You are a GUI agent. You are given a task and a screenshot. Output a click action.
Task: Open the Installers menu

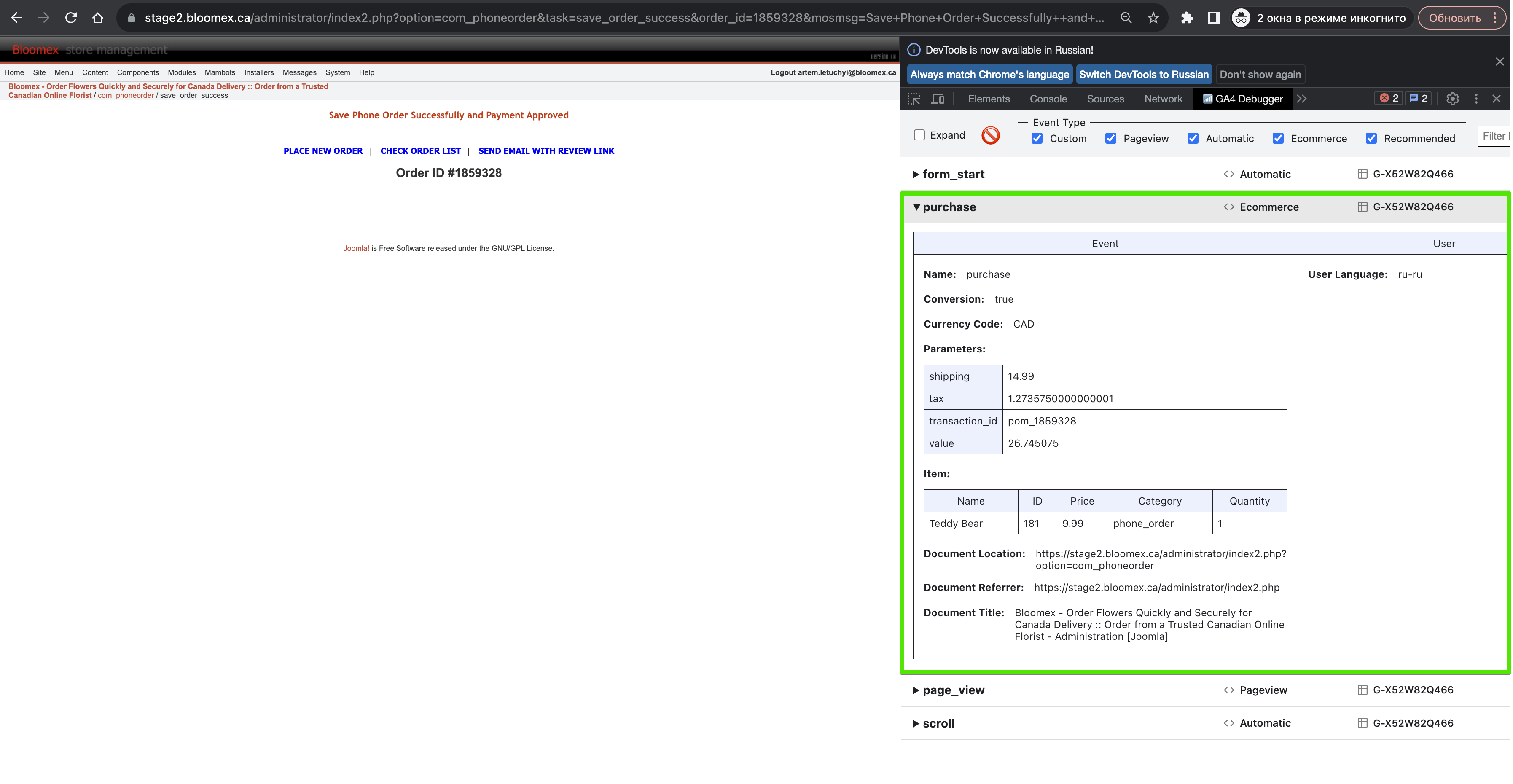(x=258, y=73)
